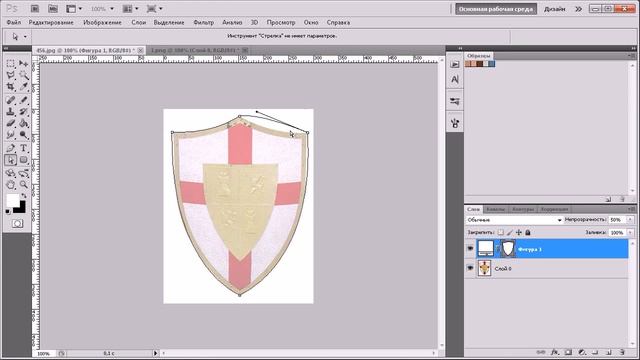This screenshot has height=360, width=640.
Task: Select the History Brush tool
Action: coord(24,111)
